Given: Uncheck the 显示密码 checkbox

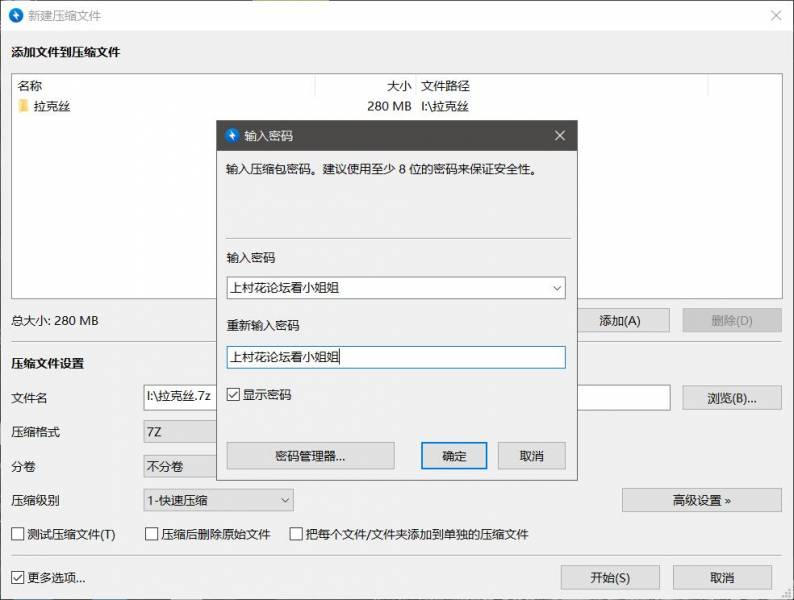Looking at the screenshot, I should 233,395.
